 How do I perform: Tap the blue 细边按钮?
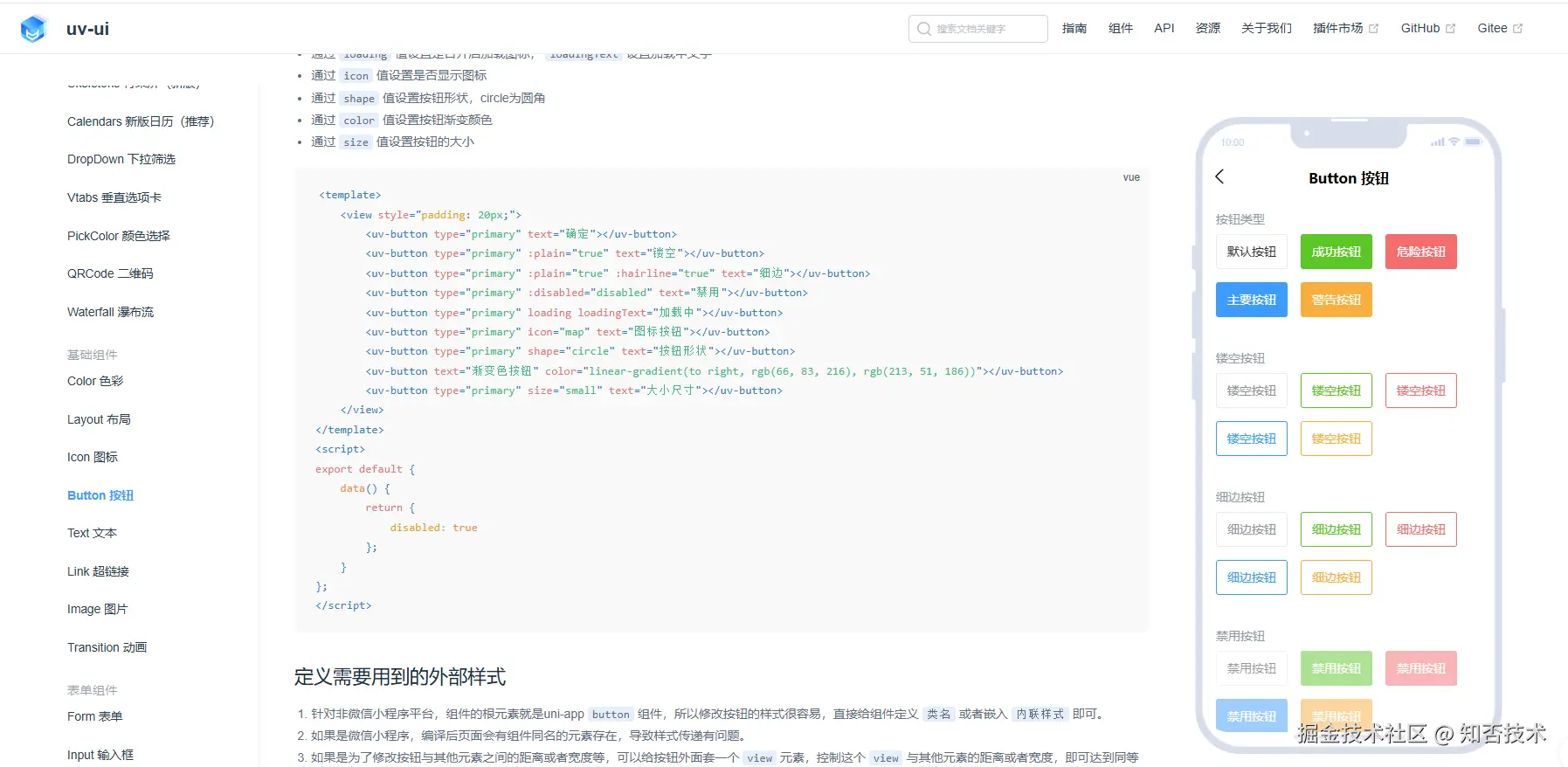tap(1252, 577)
